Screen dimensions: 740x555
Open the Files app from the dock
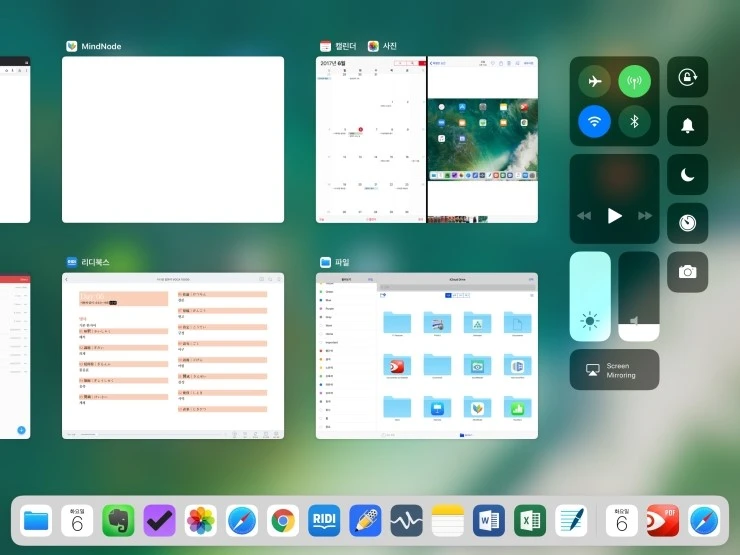coord(36,521)
